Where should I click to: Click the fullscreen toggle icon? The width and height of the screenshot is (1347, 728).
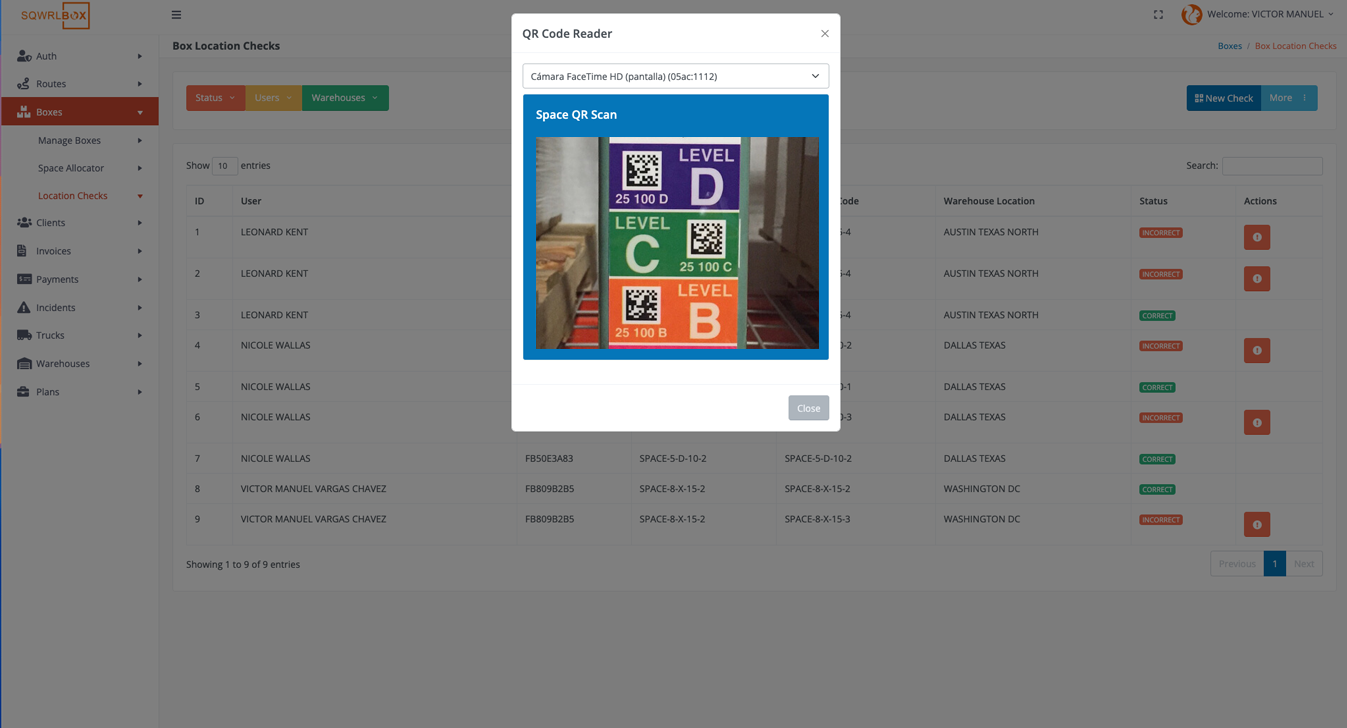[1158, 15]
